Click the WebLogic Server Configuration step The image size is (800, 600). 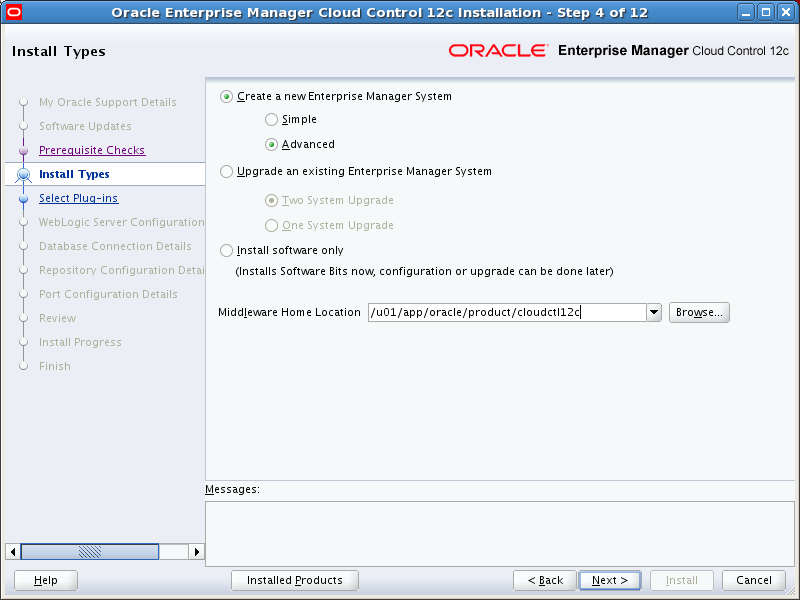click(x=121, y=222)
